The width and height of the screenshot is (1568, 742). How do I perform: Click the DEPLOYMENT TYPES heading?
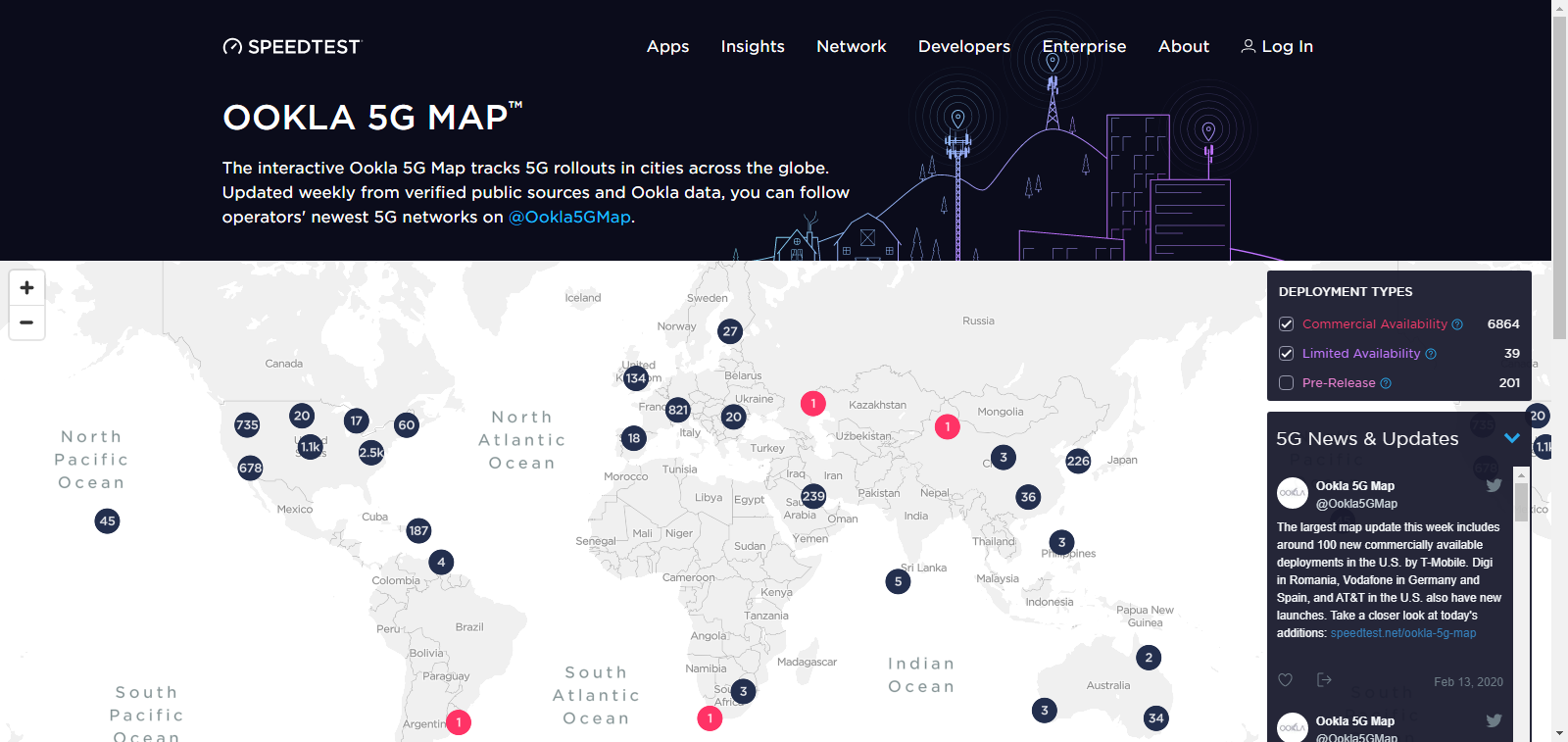[1346, 292]
